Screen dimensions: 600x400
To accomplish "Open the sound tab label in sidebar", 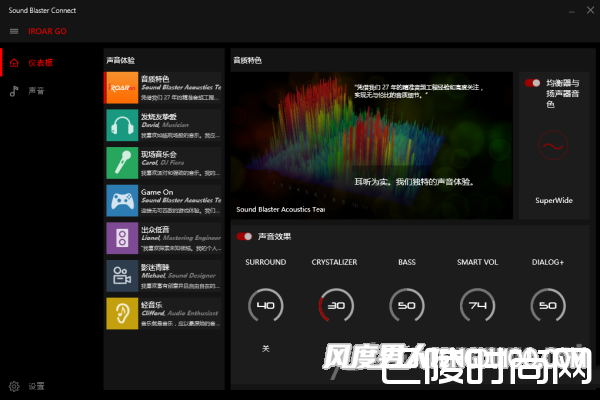I will (36, 91).
